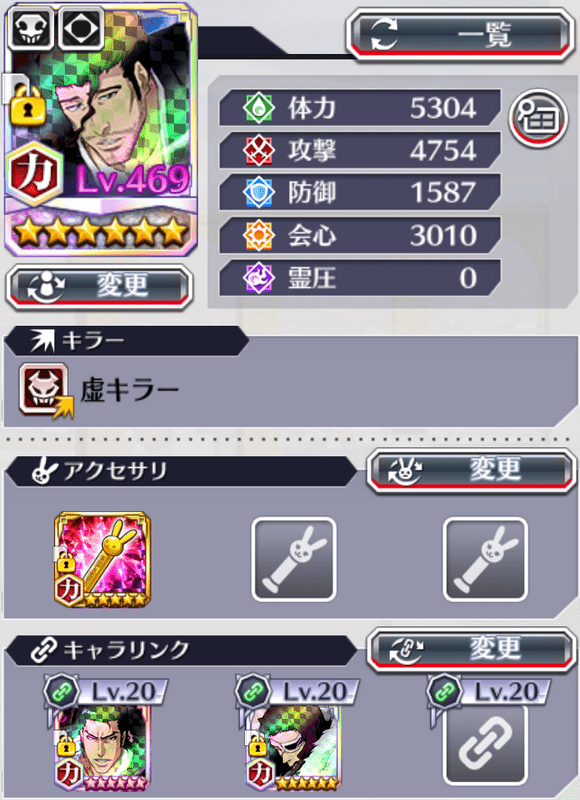This screenshot has width=580, height=800.
Task: Click the 体力 stamina stat row
Action: click(360, 108)
